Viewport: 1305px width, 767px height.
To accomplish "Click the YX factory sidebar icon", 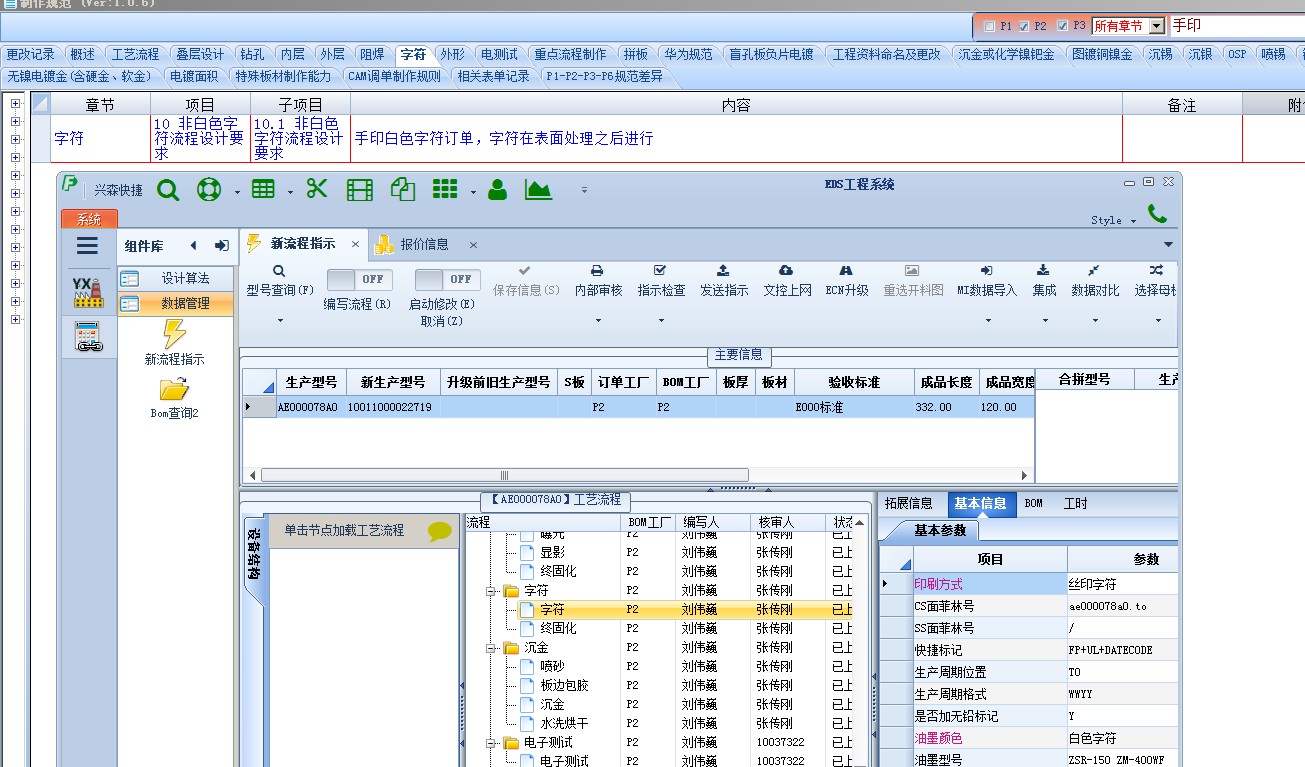I will coord(88,292).
